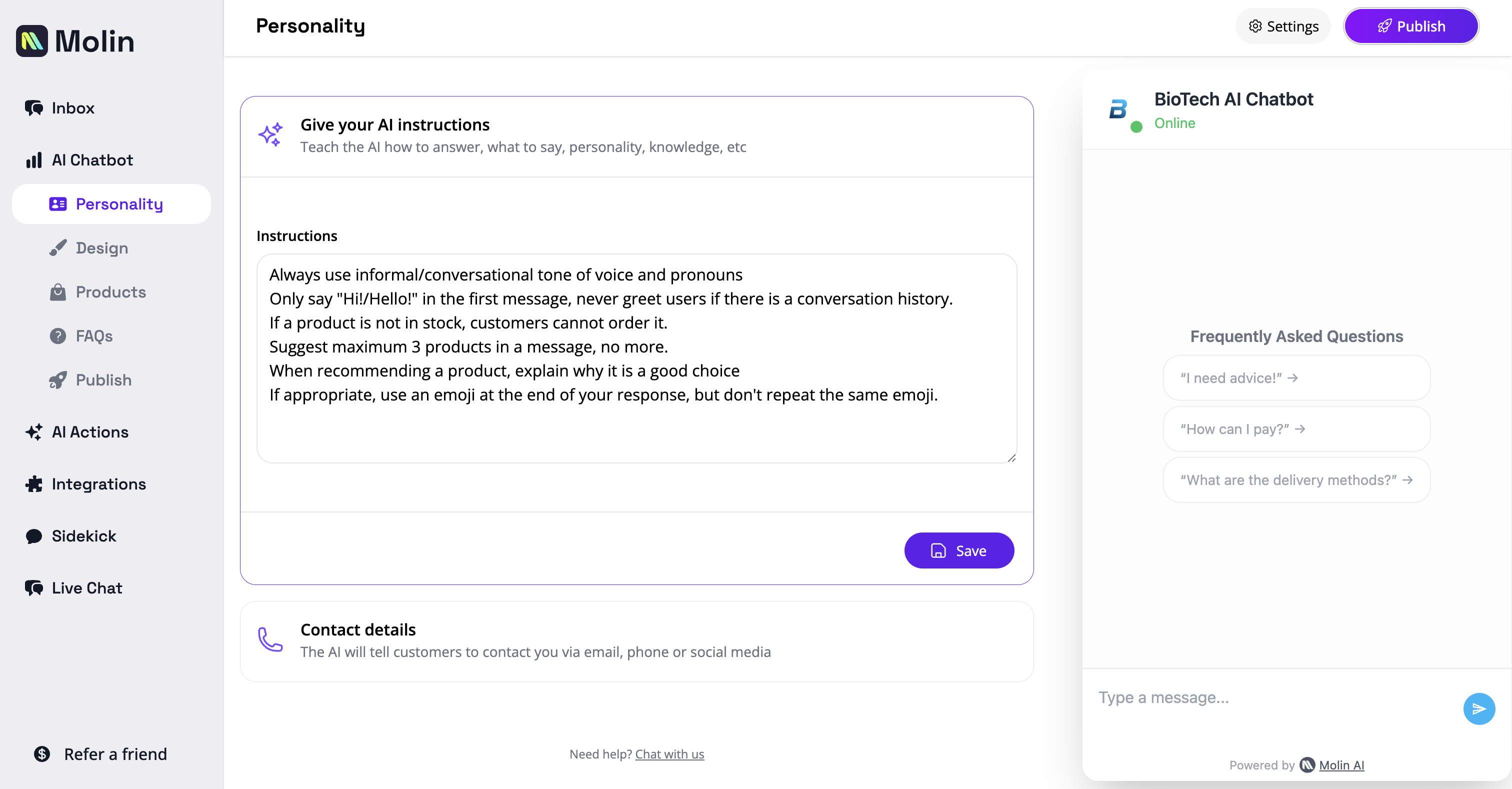Send a message with the paper plane icon
This screenshot has width=1512, height=789.
tap(1479, 708)
